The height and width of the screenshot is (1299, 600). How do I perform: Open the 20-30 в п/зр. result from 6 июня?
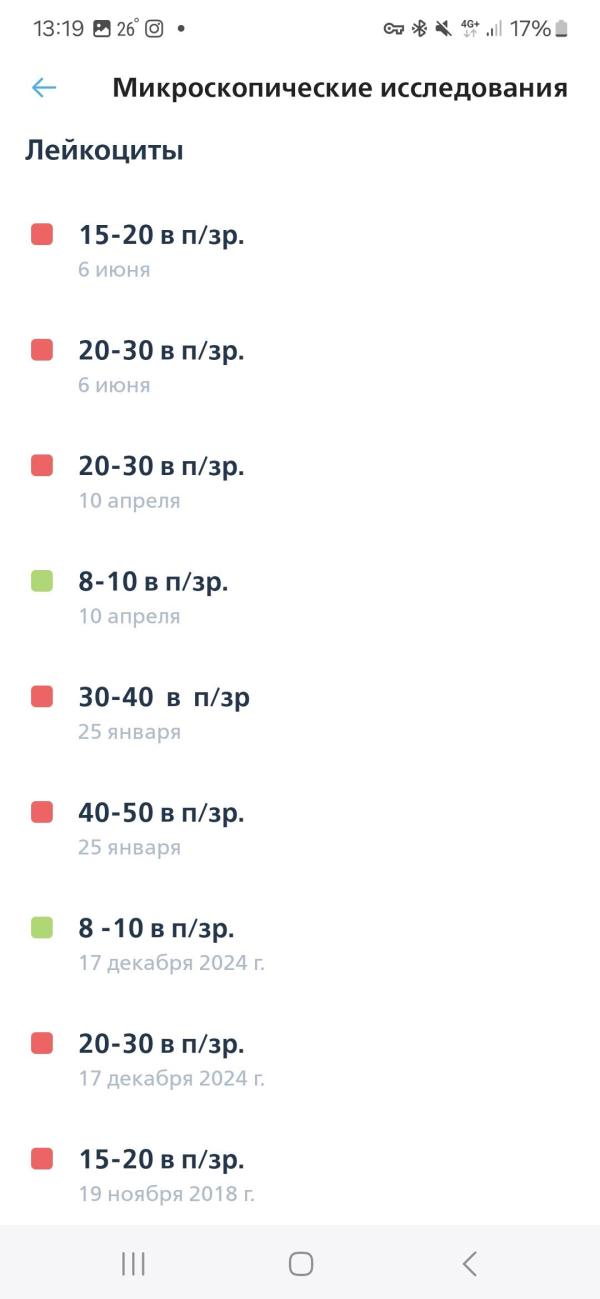(300, 366)
